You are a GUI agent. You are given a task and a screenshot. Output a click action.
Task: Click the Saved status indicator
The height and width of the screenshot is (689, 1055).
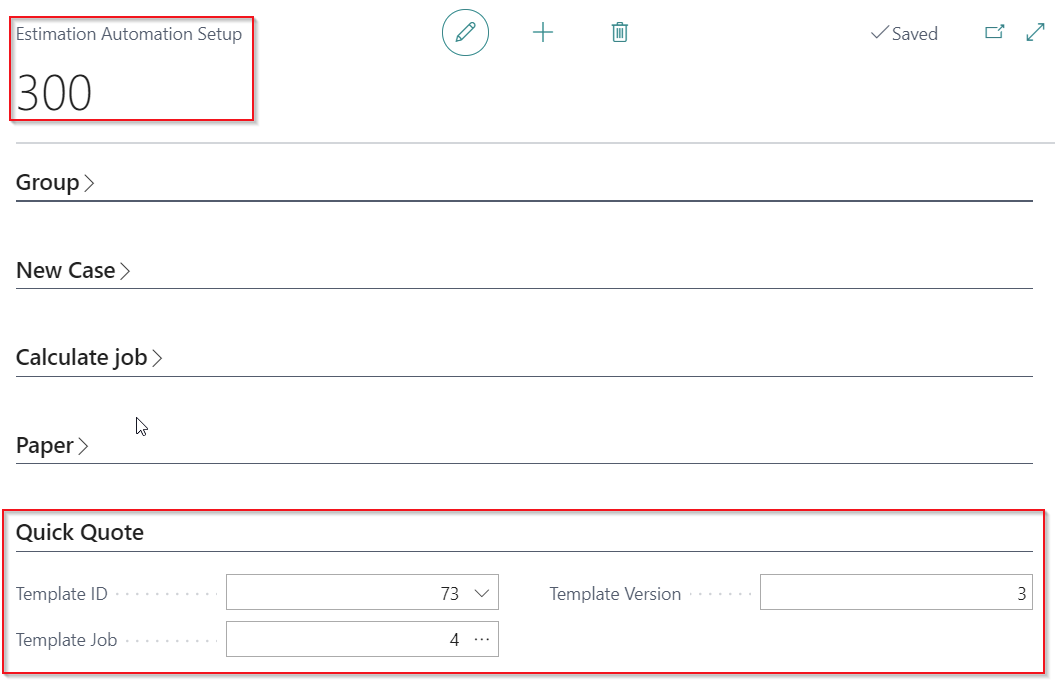coord(904,33)
